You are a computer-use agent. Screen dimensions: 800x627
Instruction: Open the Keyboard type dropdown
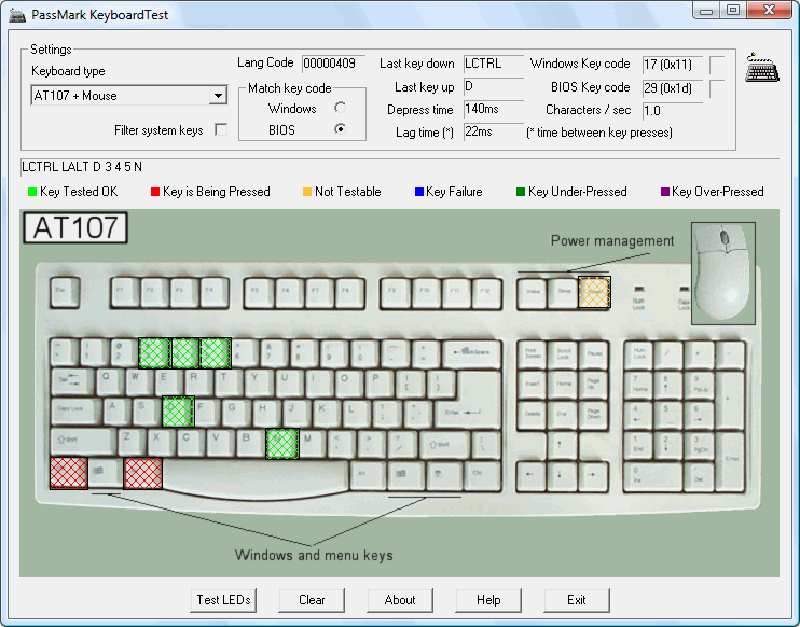pos(129,95)
